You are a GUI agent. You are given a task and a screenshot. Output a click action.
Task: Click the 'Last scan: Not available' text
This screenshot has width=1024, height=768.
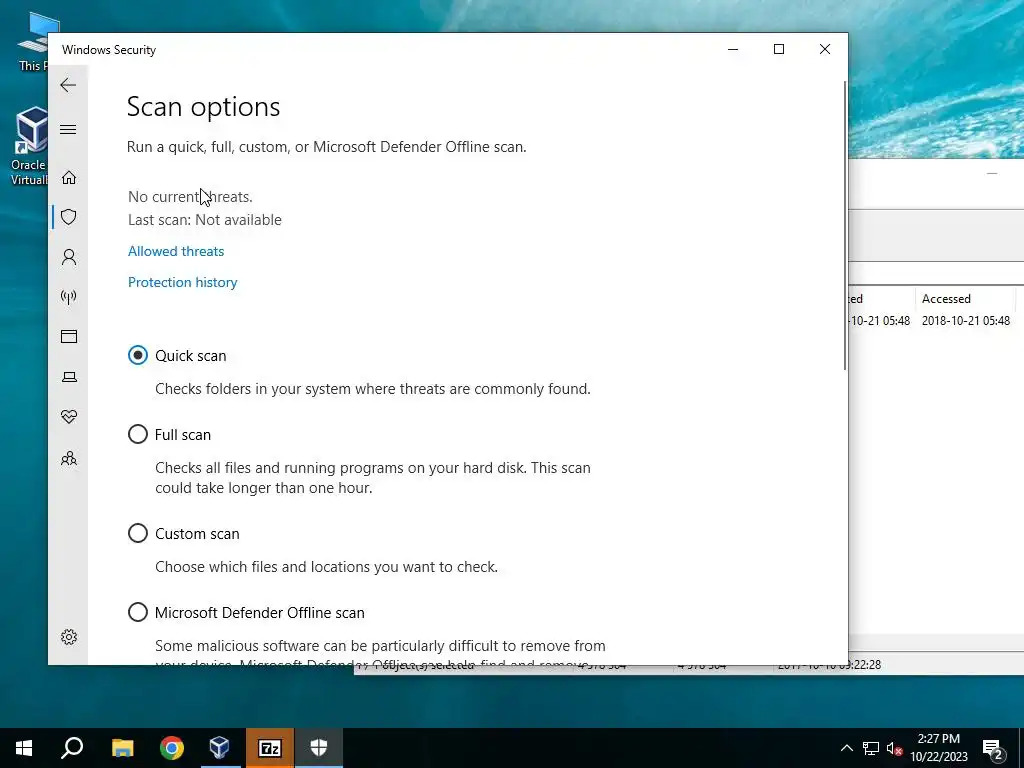pyautogui.click(x=204, y=219)
